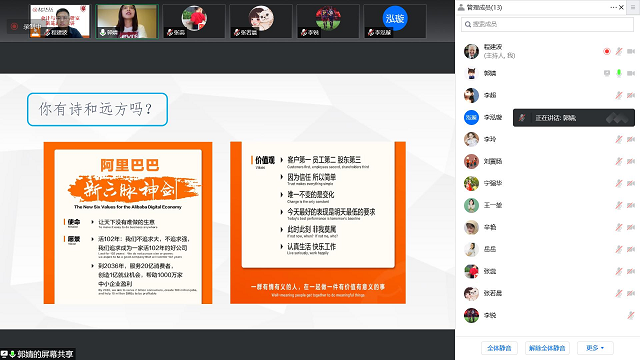This screenshot has width=640, height=360.
Task: Toggle the host's muted microphone
Action: (x=619, y=51)
